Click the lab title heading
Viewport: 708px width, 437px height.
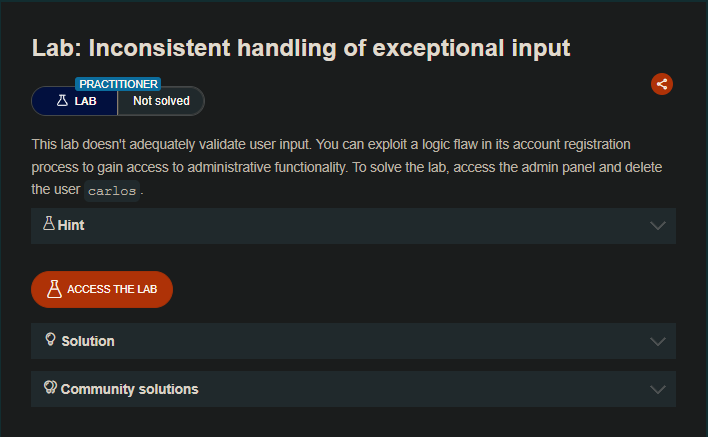click(x=301, y=47)
